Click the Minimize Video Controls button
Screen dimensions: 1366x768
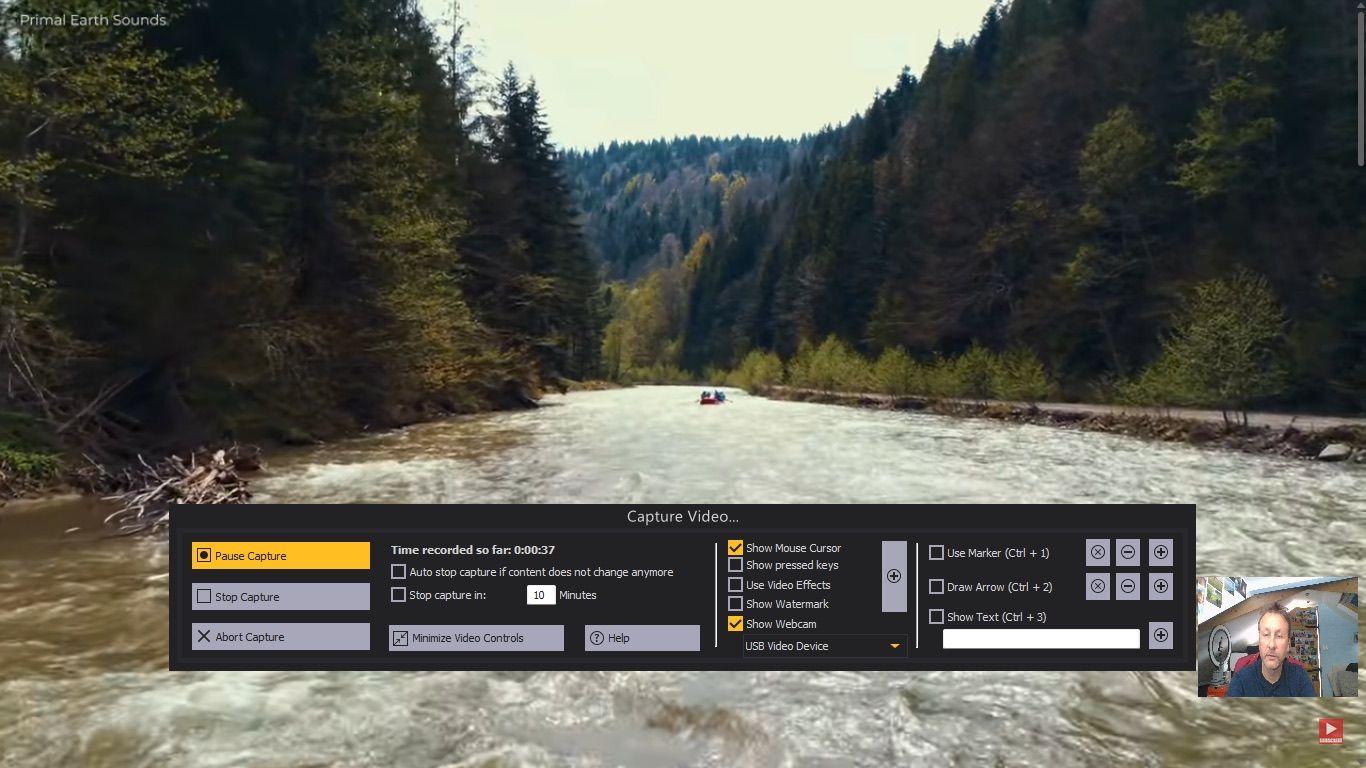point(476,637)
